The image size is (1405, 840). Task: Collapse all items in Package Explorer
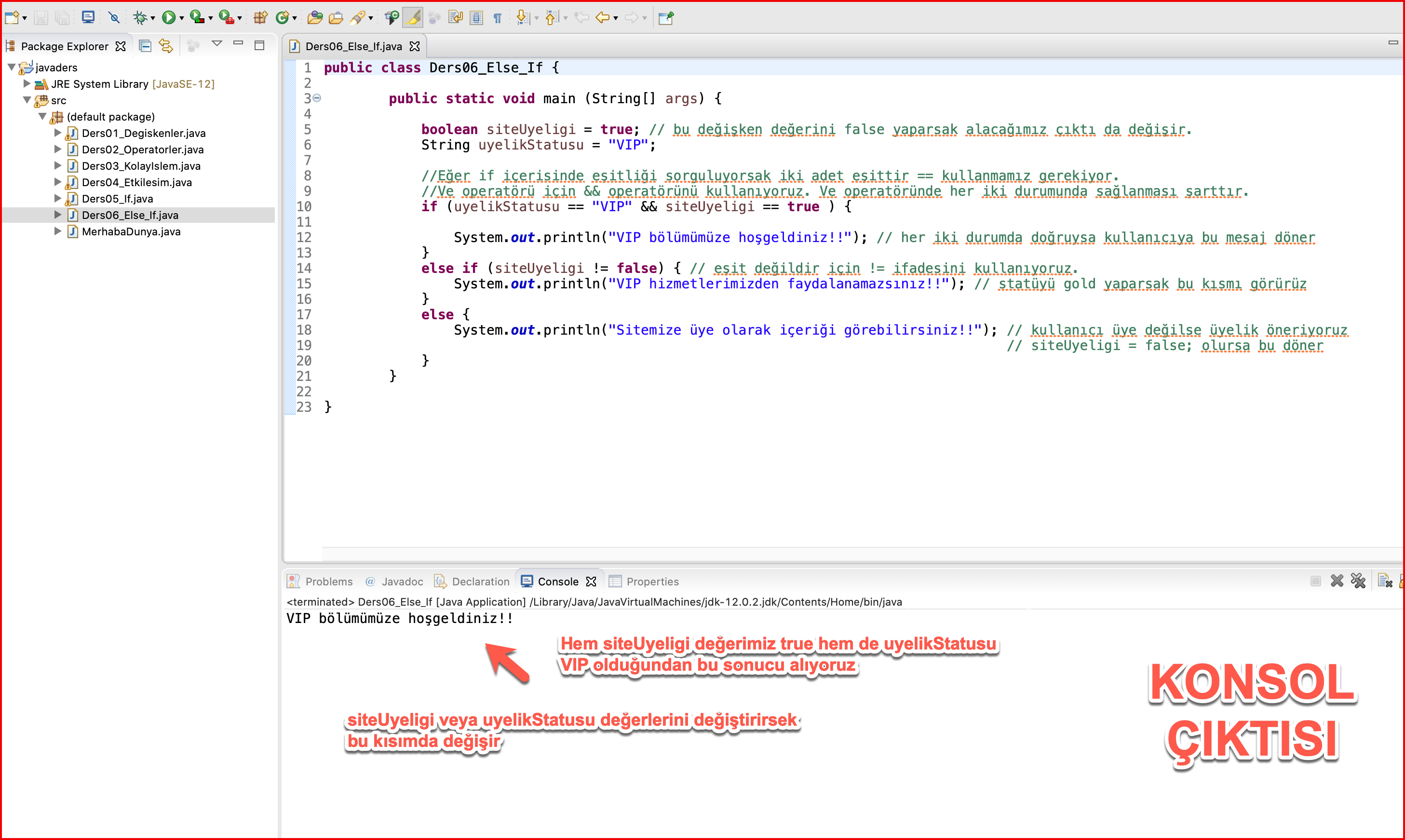(x=145, y=46)
